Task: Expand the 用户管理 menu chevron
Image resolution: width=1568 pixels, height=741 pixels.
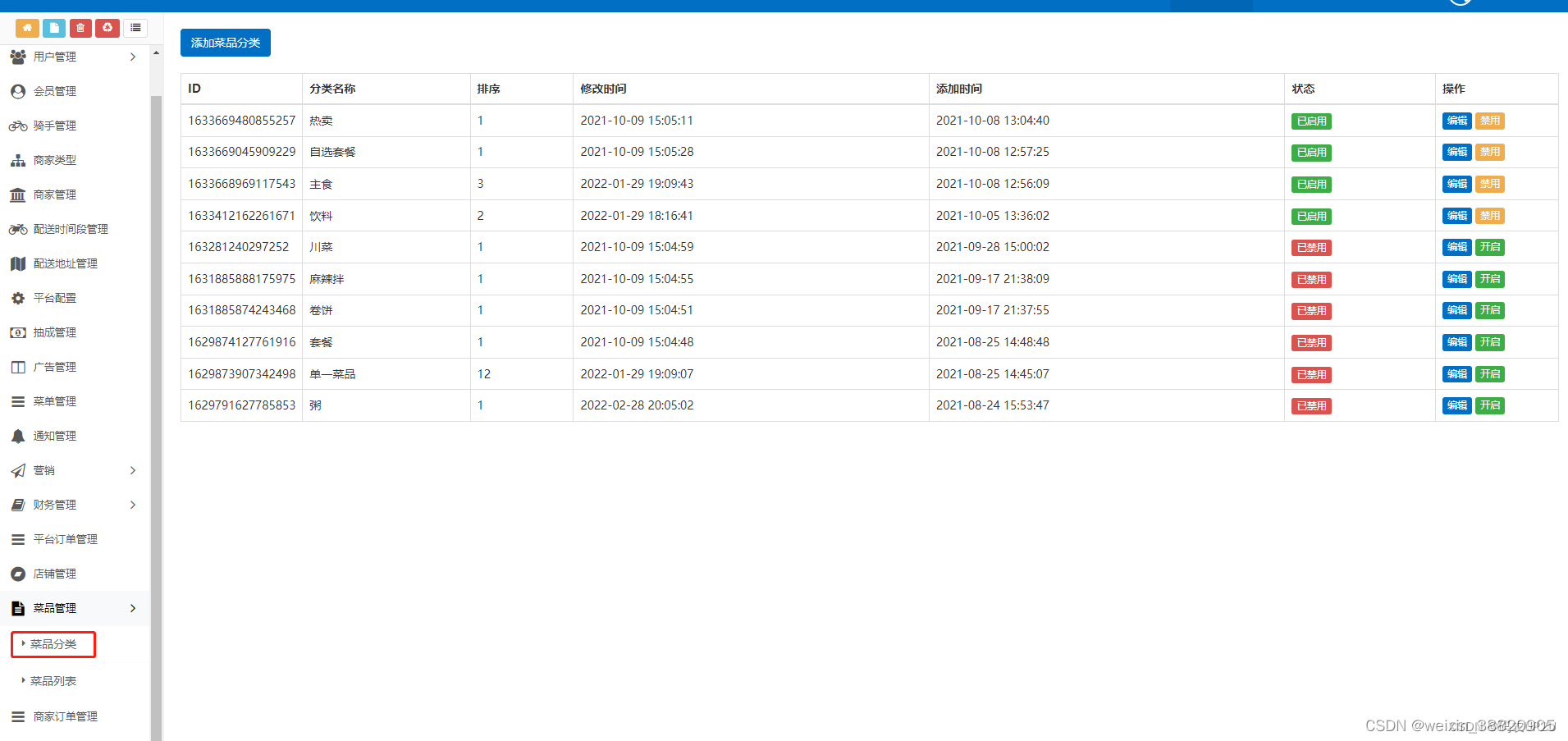Action: (x=132, y=57)
